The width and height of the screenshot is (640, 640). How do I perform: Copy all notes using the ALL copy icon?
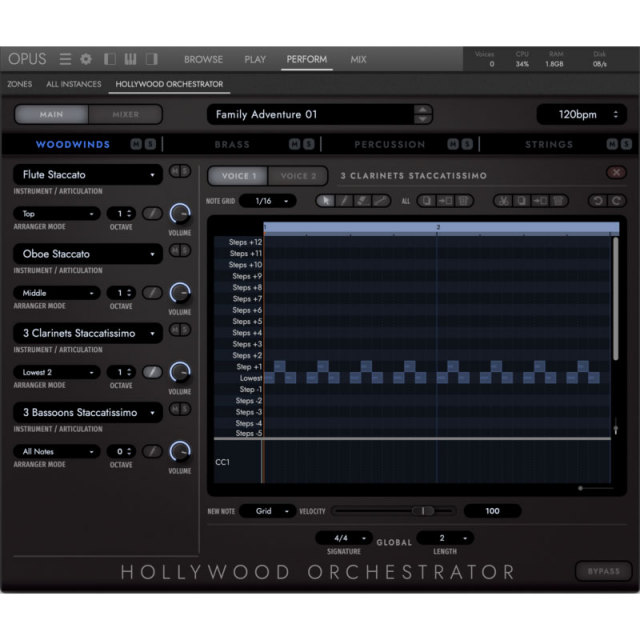(x=427, y=201)
